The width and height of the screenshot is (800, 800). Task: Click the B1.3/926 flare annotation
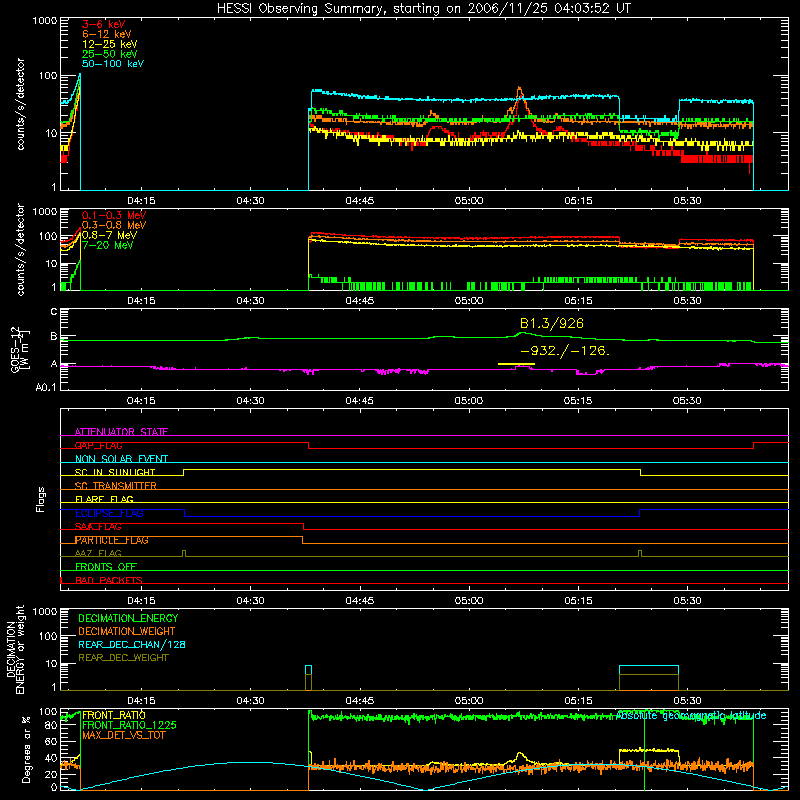[552, 323]
